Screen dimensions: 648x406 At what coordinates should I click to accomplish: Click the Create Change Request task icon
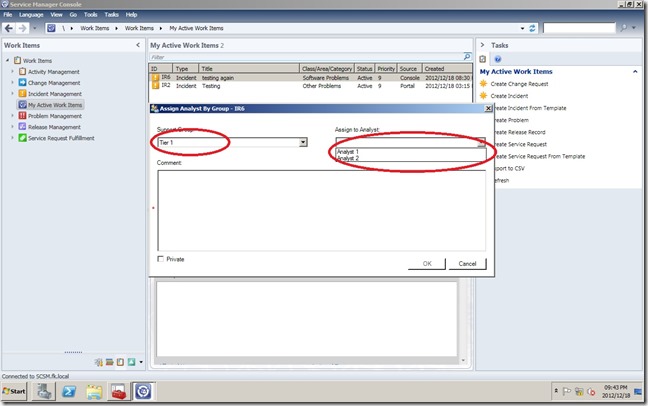pyautogui.click(x=485, y=84)
